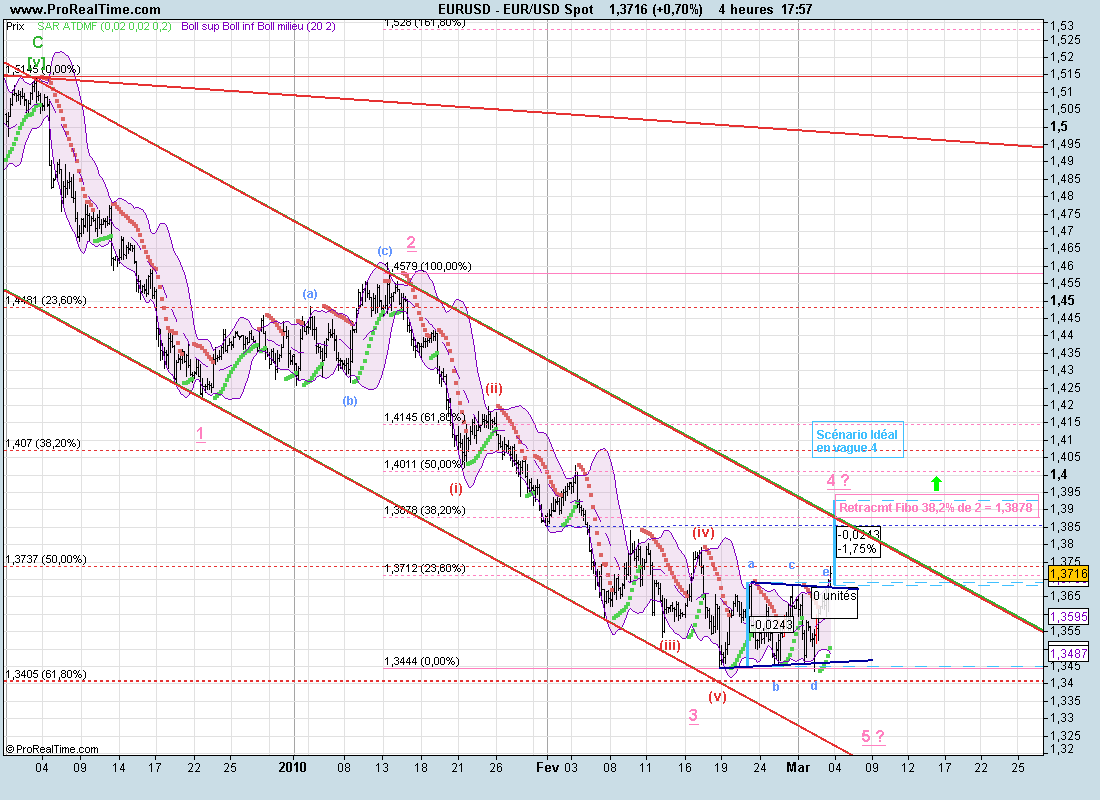Click the '1,3737 (50,00%)' Fibonacci label

(x=46, y=559)
